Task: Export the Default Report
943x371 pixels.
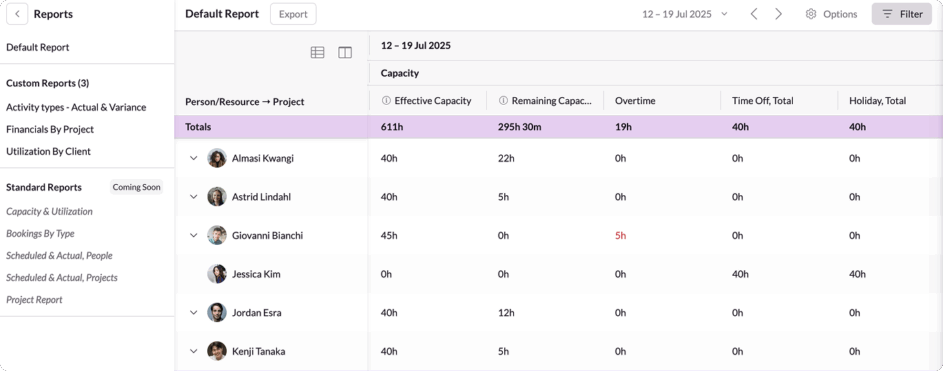Action: tap(293, 14)
